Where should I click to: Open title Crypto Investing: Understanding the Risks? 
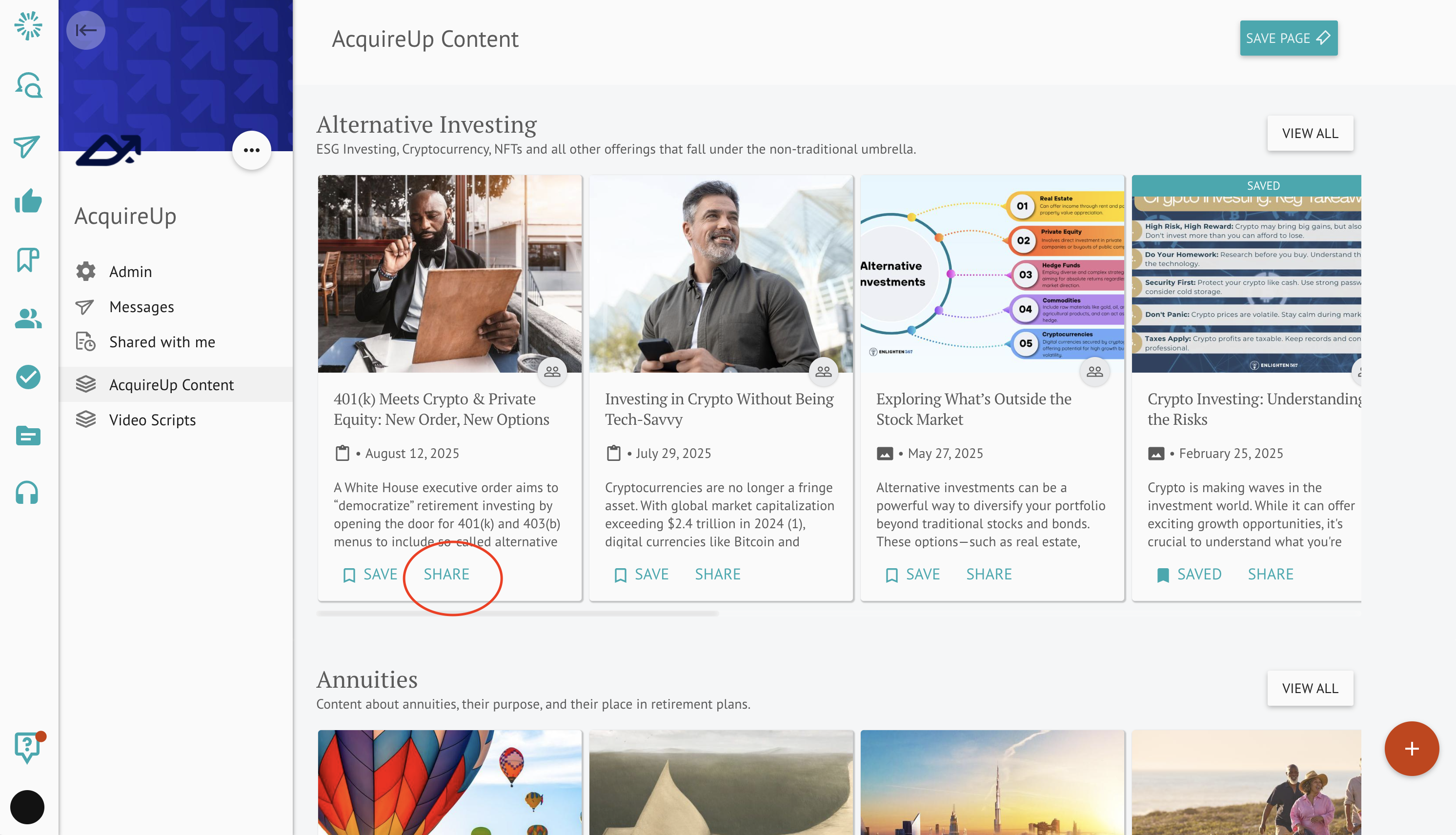tap(1254, 409)
